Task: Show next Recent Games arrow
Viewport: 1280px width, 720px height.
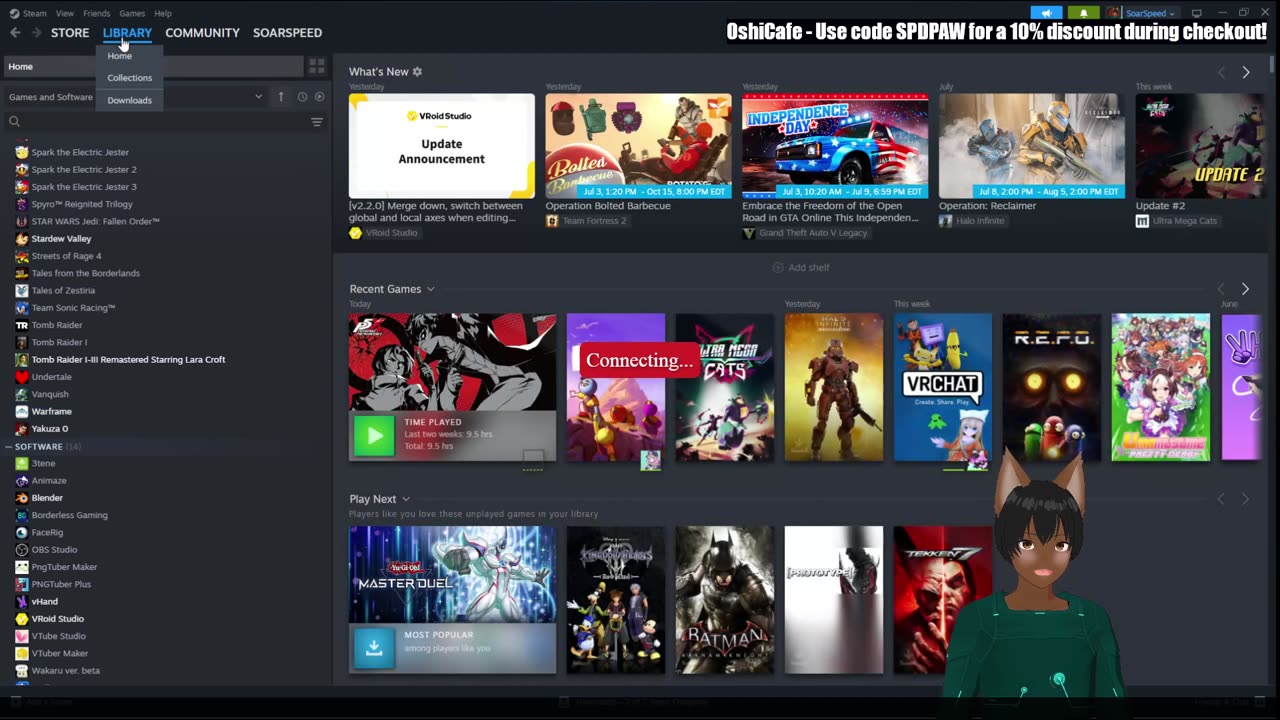Action: (1245, 289)
